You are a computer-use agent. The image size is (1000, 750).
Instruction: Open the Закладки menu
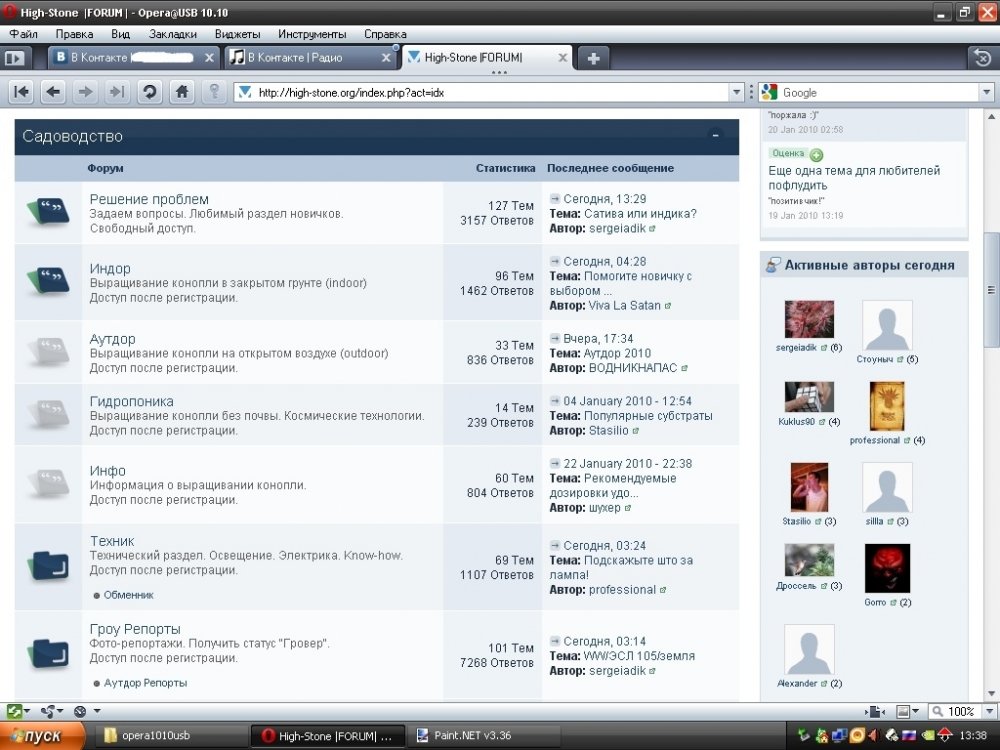pos(173,34)
